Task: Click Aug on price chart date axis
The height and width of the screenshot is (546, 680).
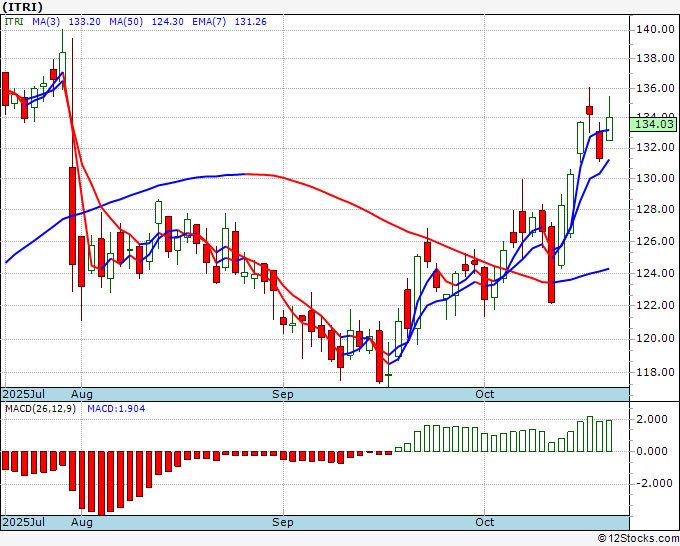Action: point(82,394)
